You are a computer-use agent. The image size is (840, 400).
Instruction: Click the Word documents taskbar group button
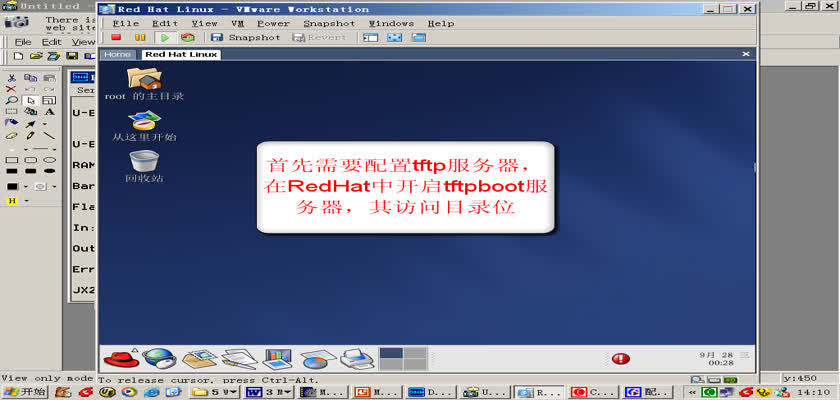click(x=269, y=392)
